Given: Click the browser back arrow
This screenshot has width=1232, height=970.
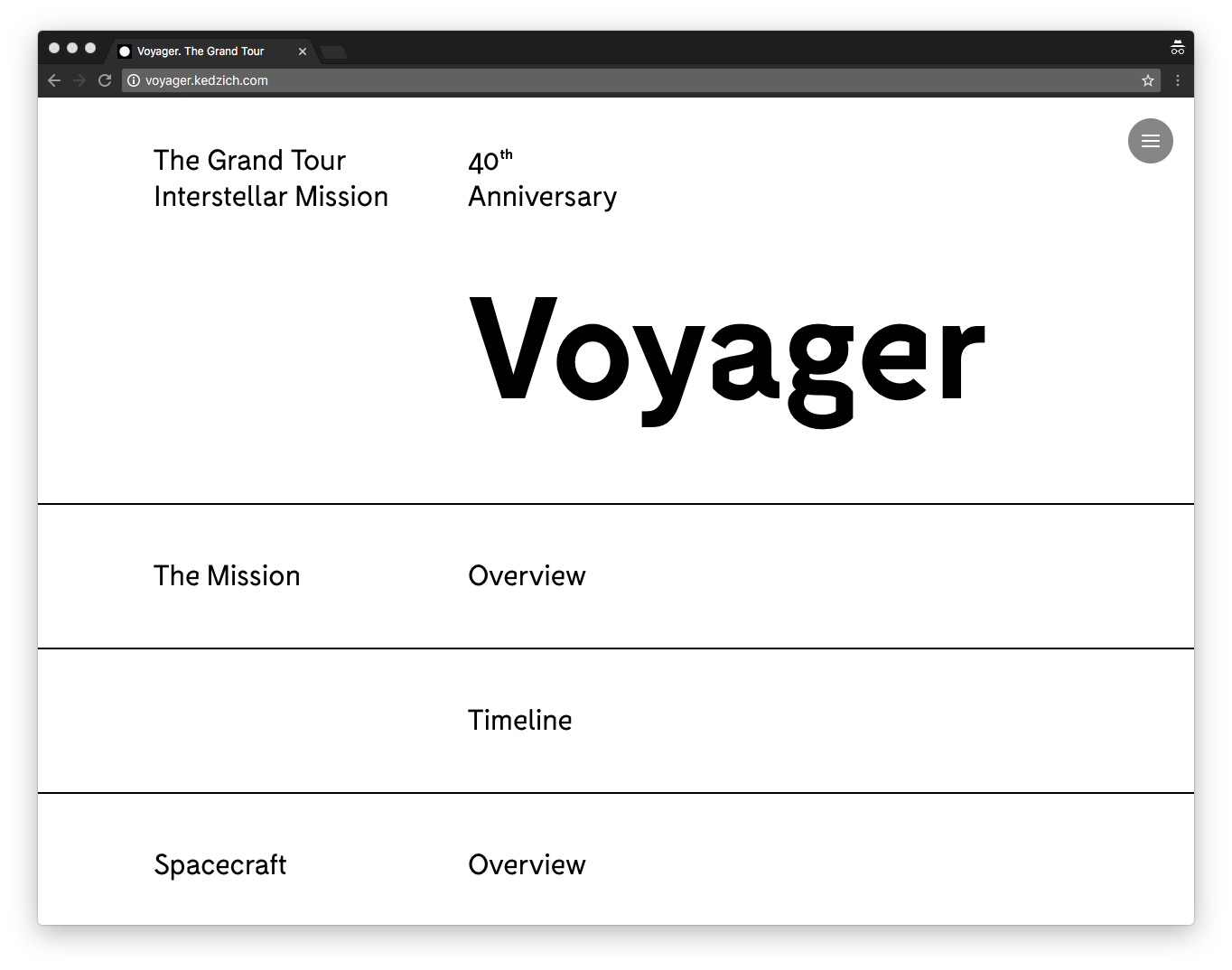Looking at the screenshot, I should click(54, 80).
